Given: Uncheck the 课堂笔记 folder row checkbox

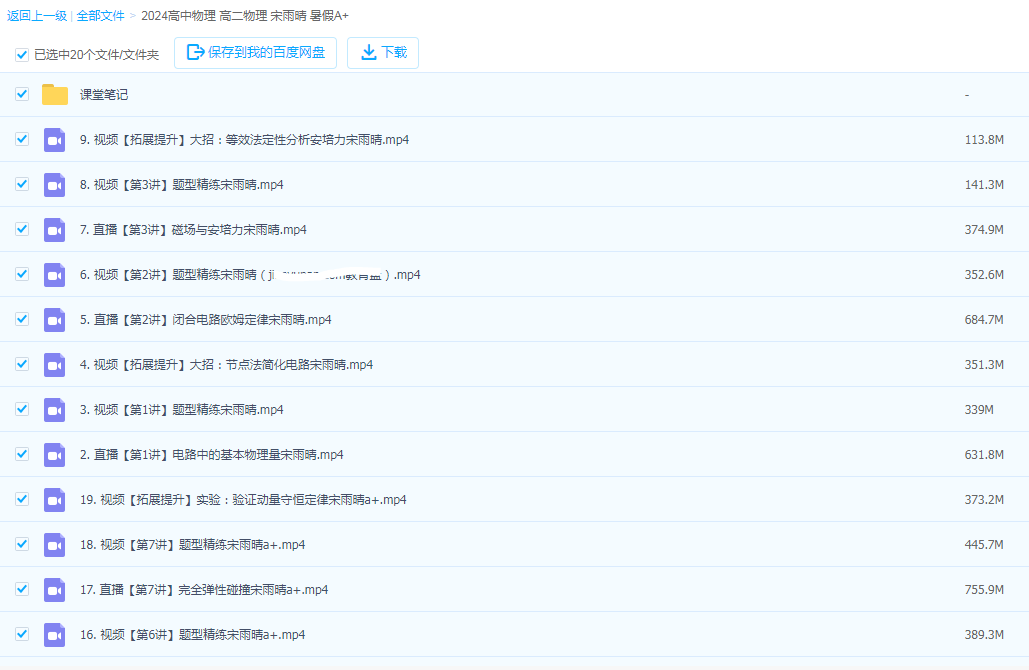Looking at the screenshot, I should pyautogui.click(x=21, y=95).
